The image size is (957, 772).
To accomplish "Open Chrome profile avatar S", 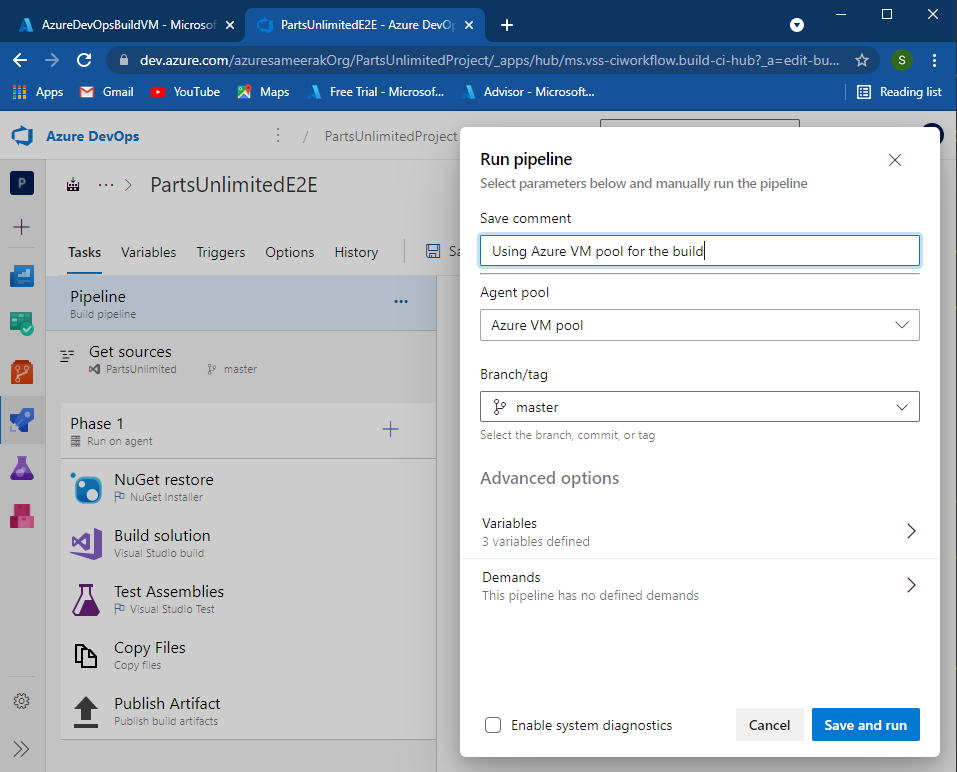I will pyautogui.click(x=901, y=60).
